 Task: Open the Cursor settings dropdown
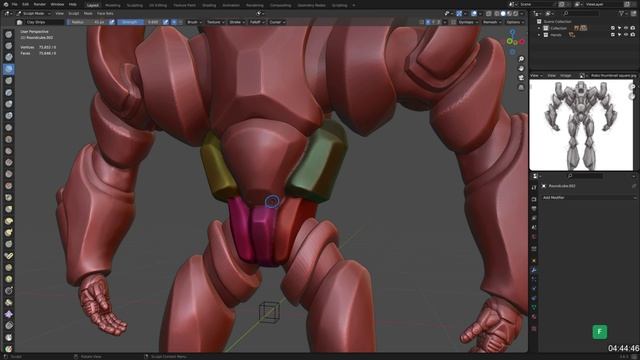point(277,22)
